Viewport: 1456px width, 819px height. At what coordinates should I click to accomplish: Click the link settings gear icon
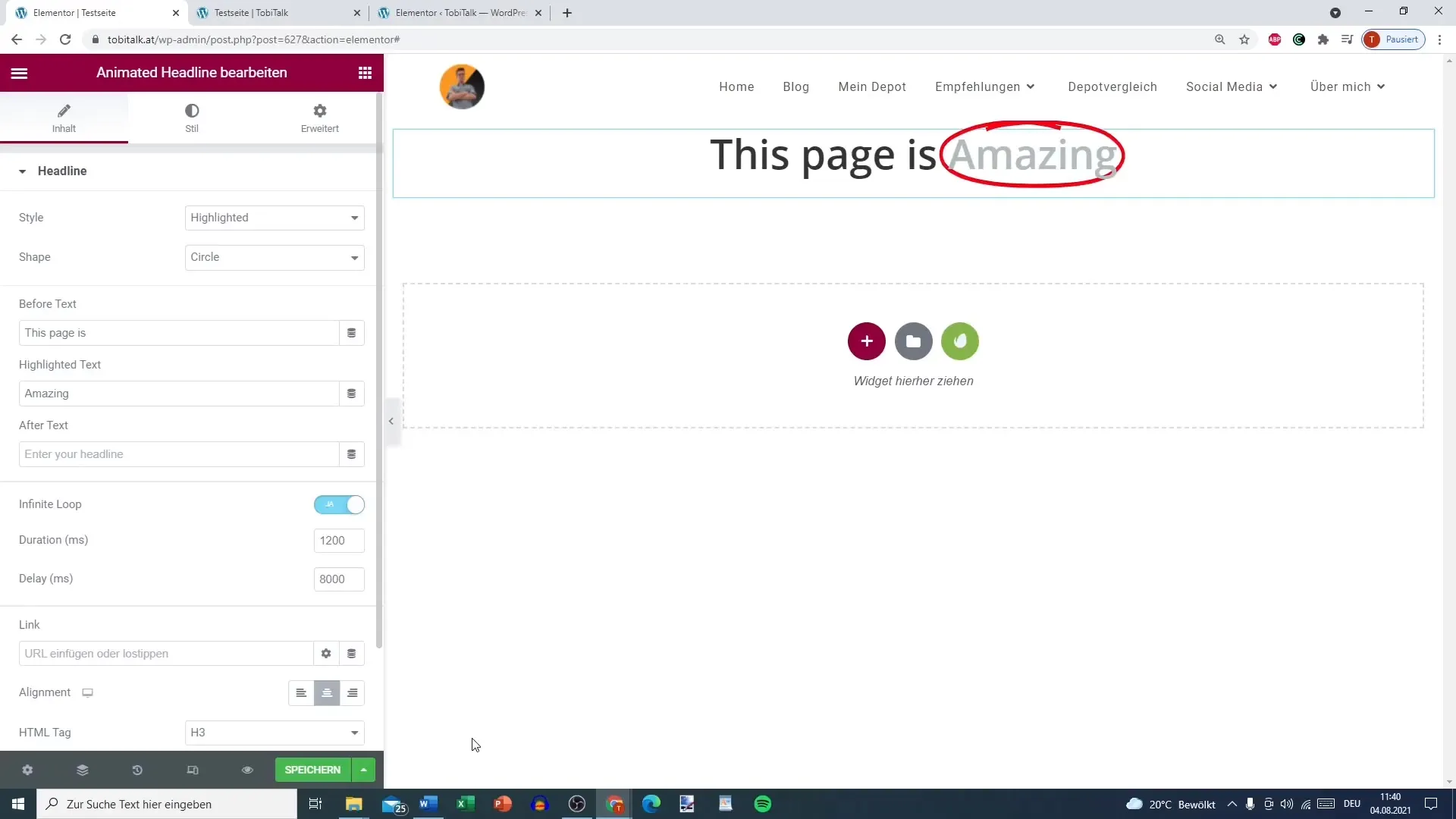(326, 653)
